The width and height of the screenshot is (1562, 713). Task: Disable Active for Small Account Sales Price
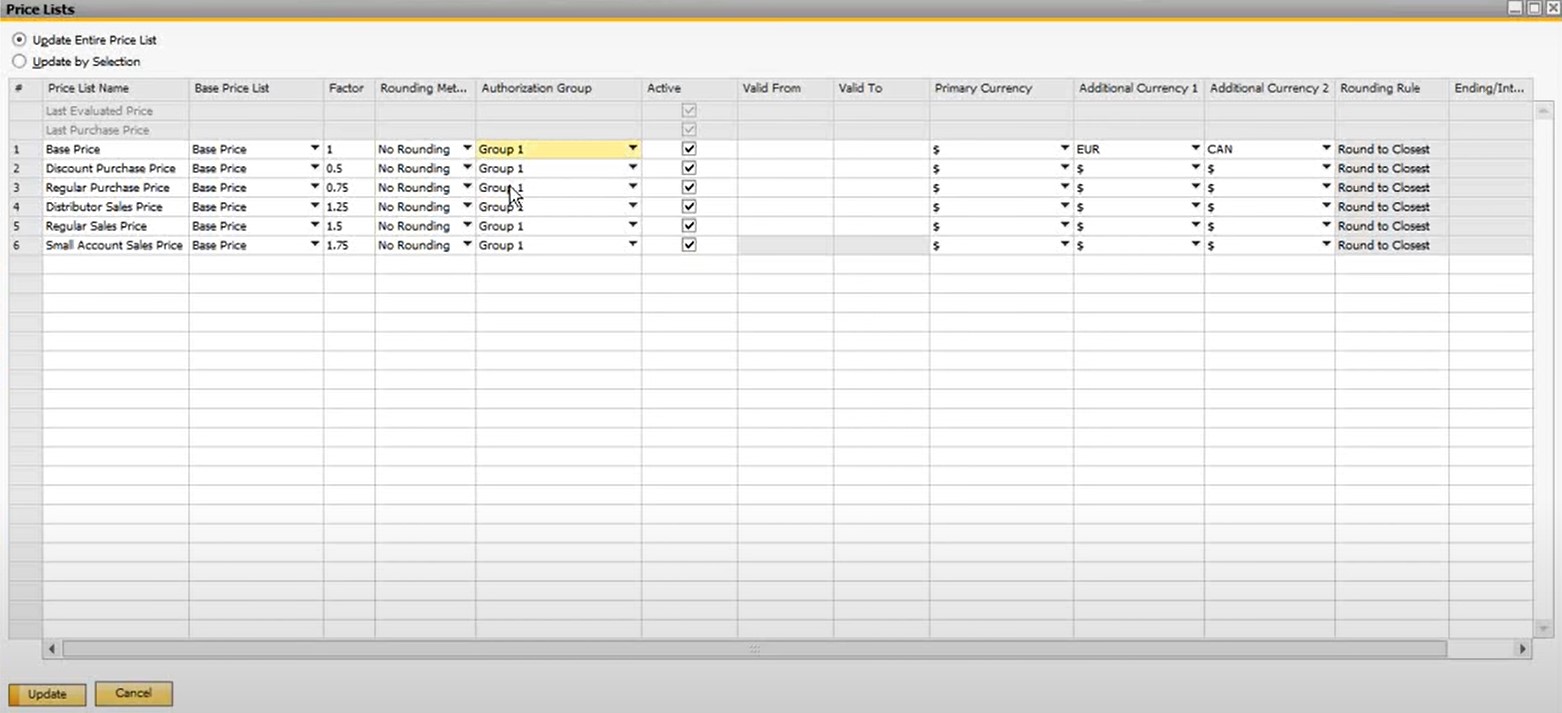(688, 244)
